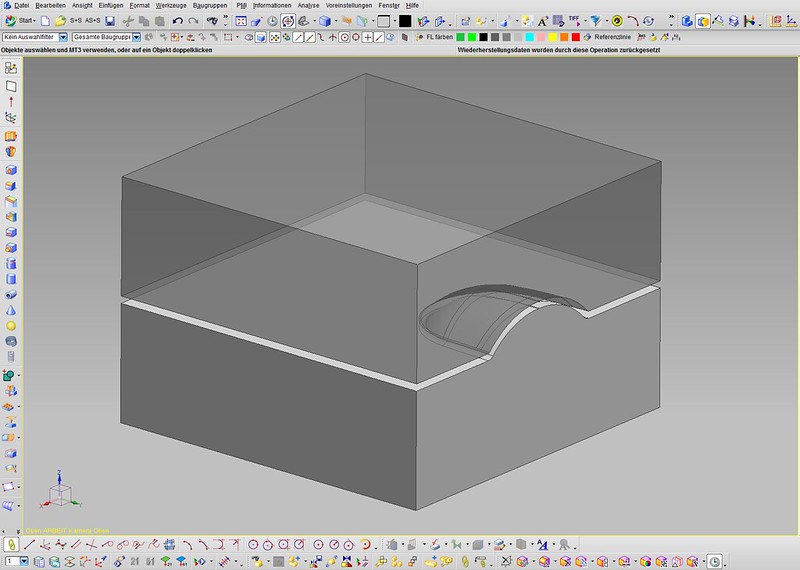Click the undo arrow icon

(x=178, y=21)
